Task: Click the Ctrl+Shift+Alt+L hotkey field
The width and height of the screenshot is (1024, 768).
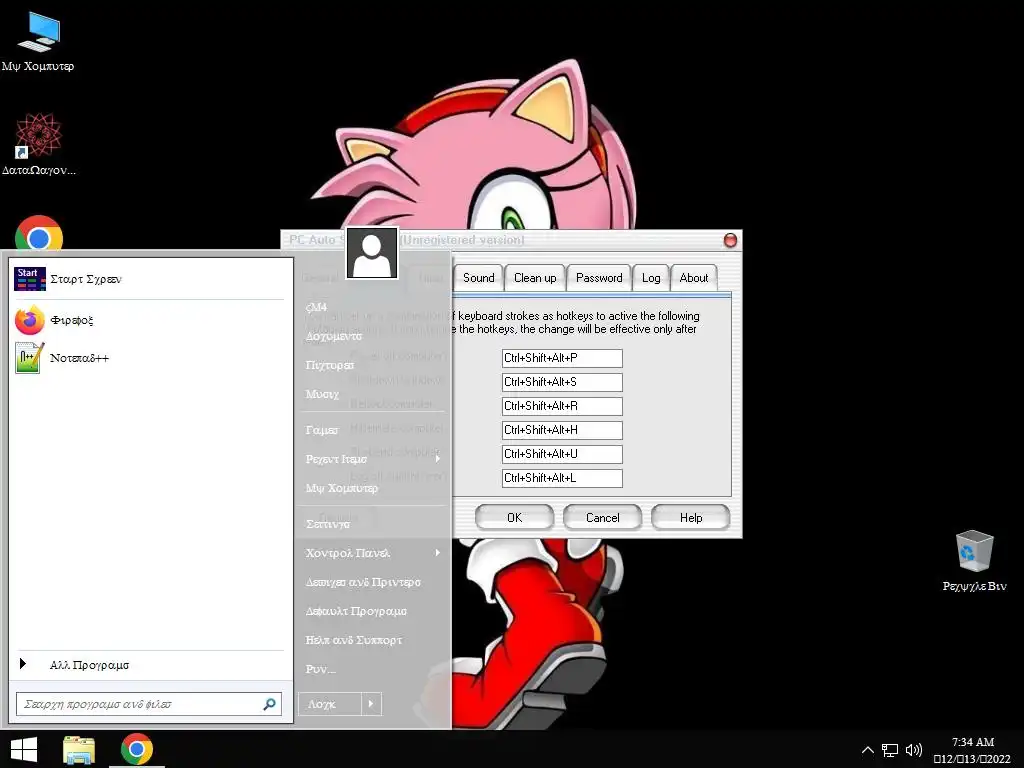Action: pos(562,478)
